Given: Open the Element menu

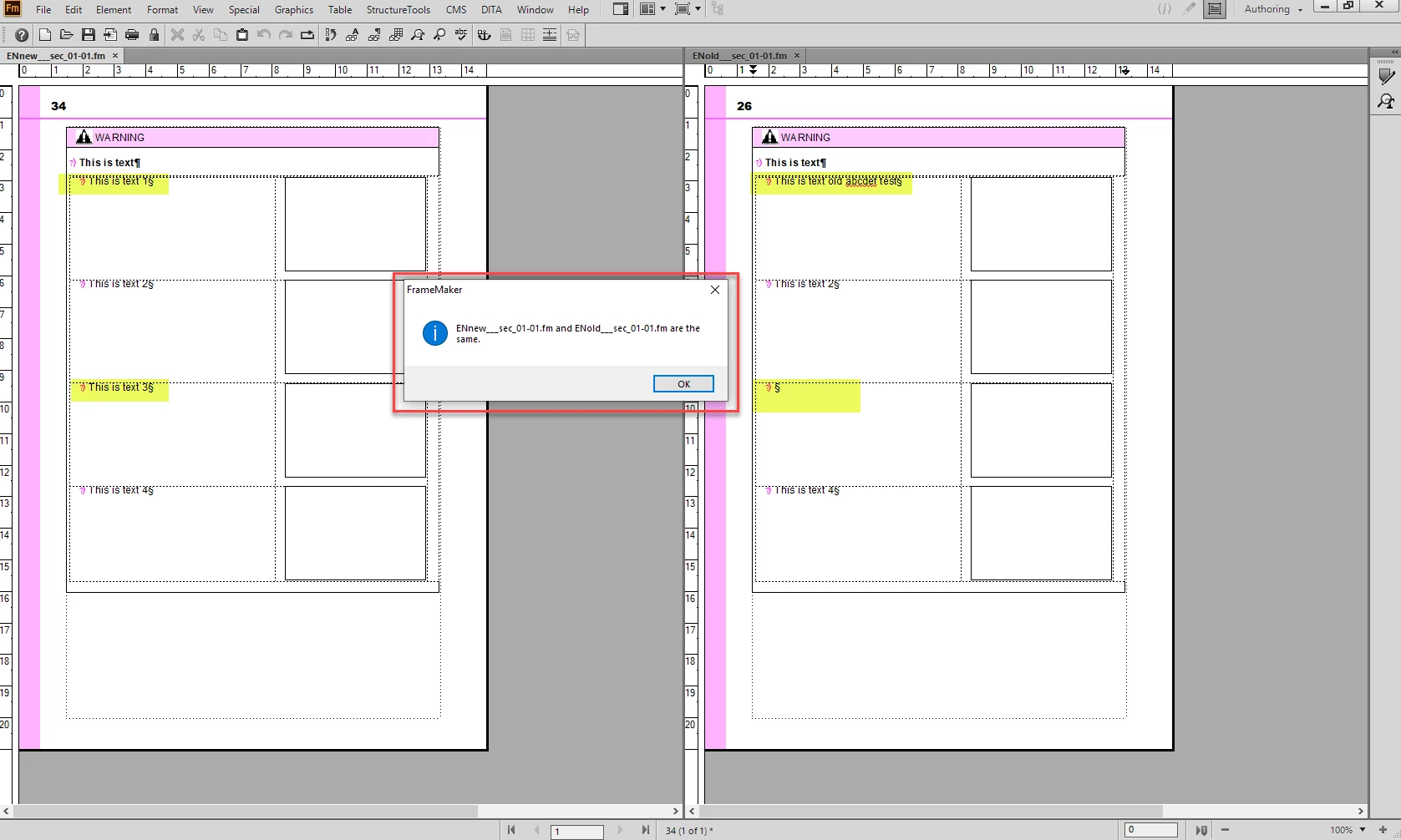Looking at the screenshot, I should click(114, 10).
